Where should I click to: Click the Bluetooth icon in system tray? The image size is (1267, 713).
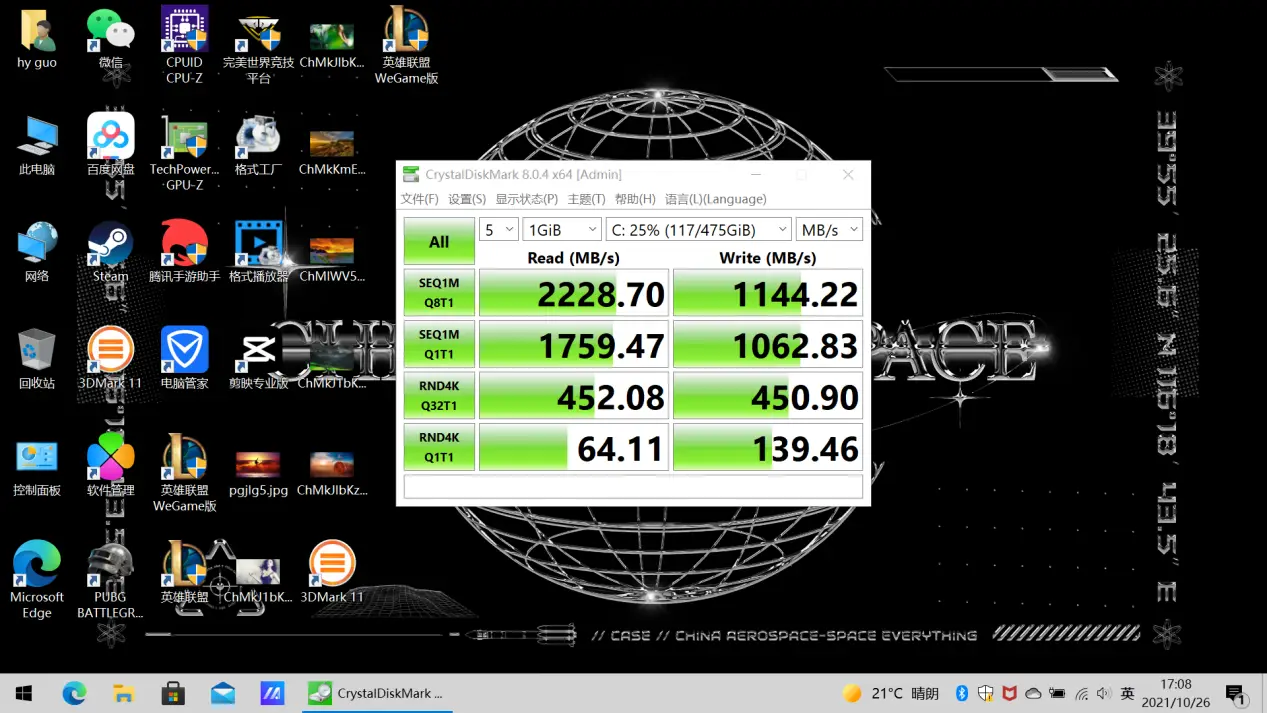pyautogui.click(x=962, y=693)
